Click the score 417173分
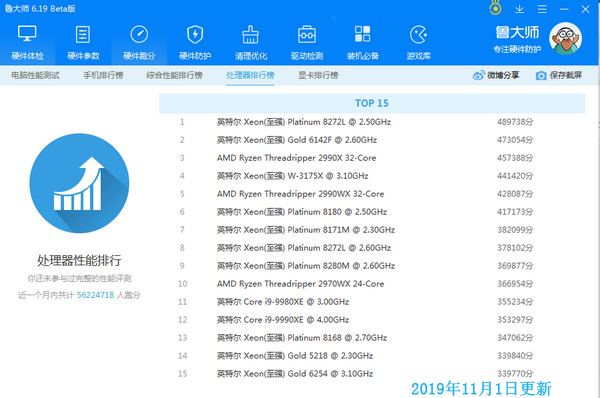Screen dimensions: 600x398 point(515,212)
